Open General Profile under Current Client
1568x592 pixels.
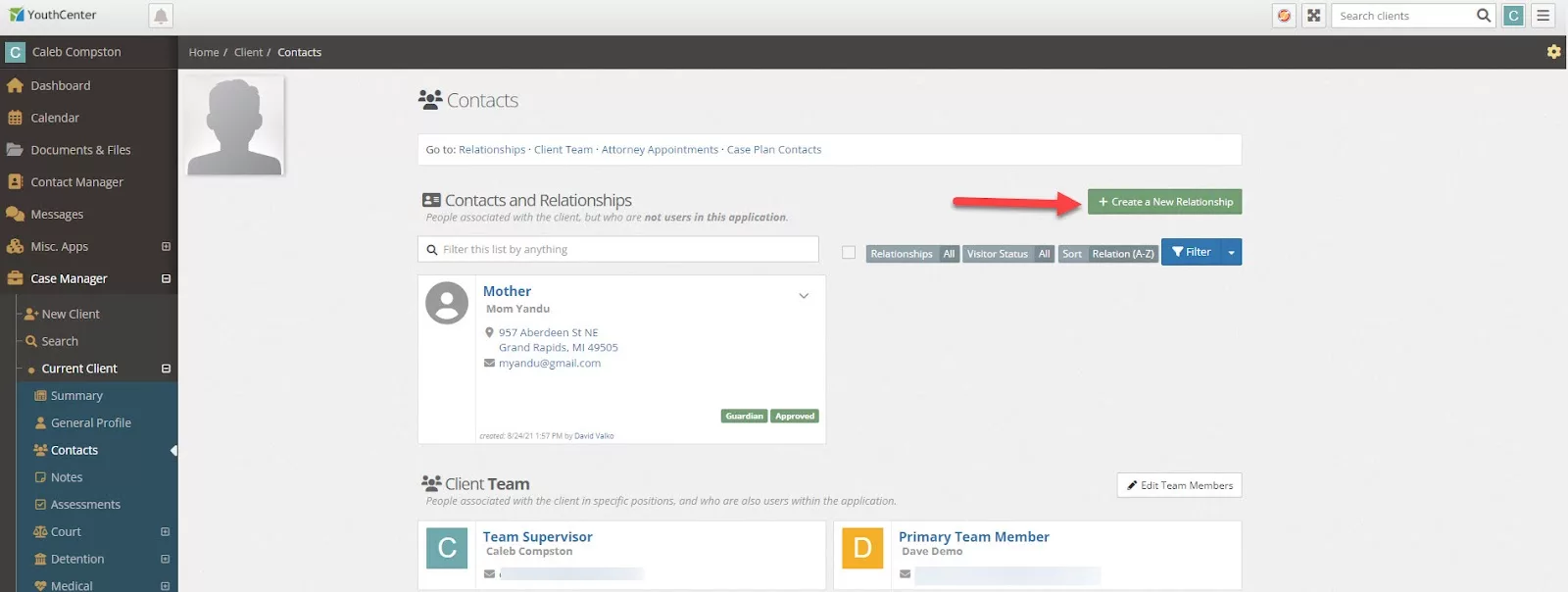click(91, 423)
